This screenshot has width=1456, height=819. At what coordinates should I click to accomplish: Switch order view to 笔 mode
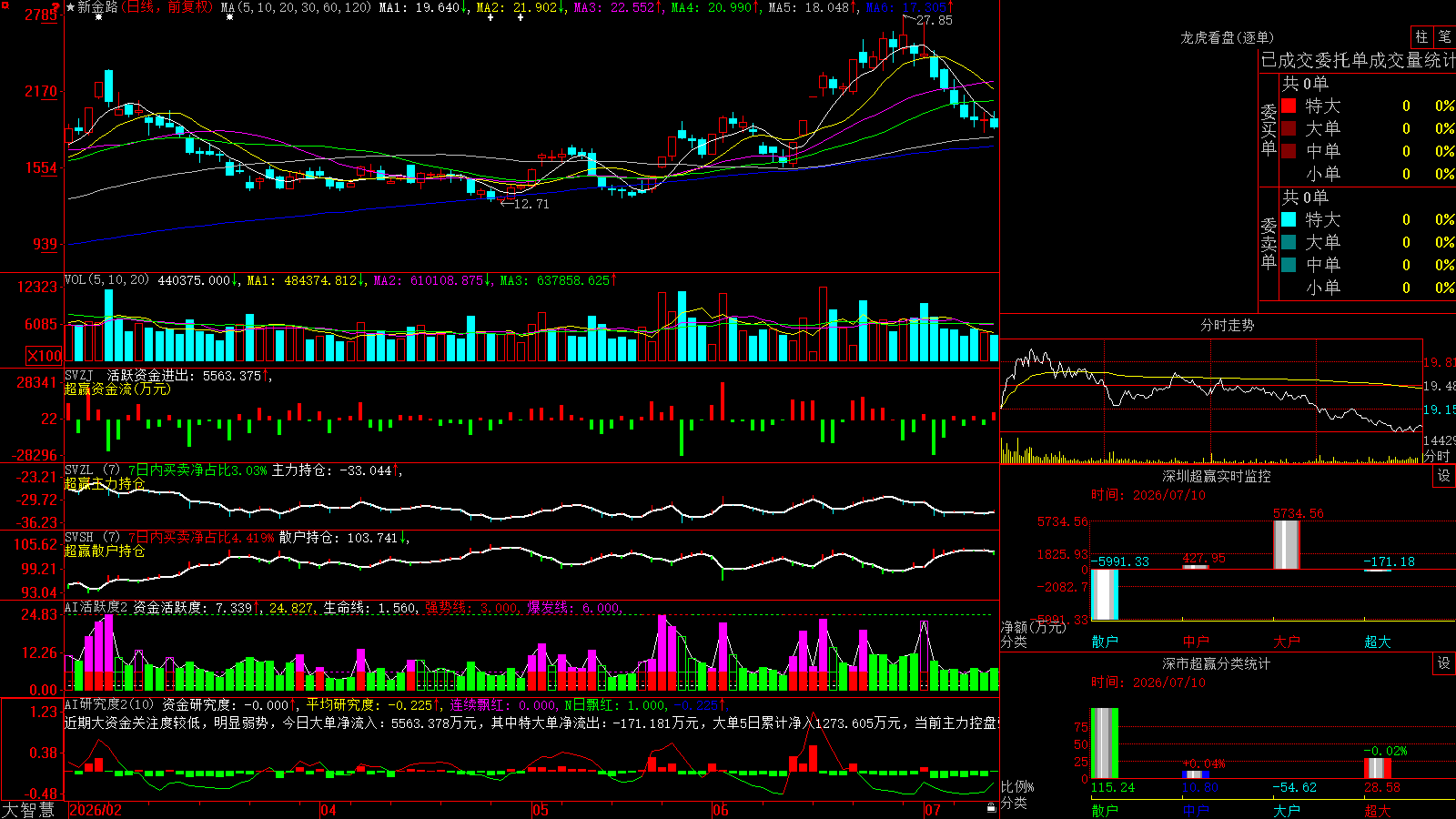click(1444, 36)
